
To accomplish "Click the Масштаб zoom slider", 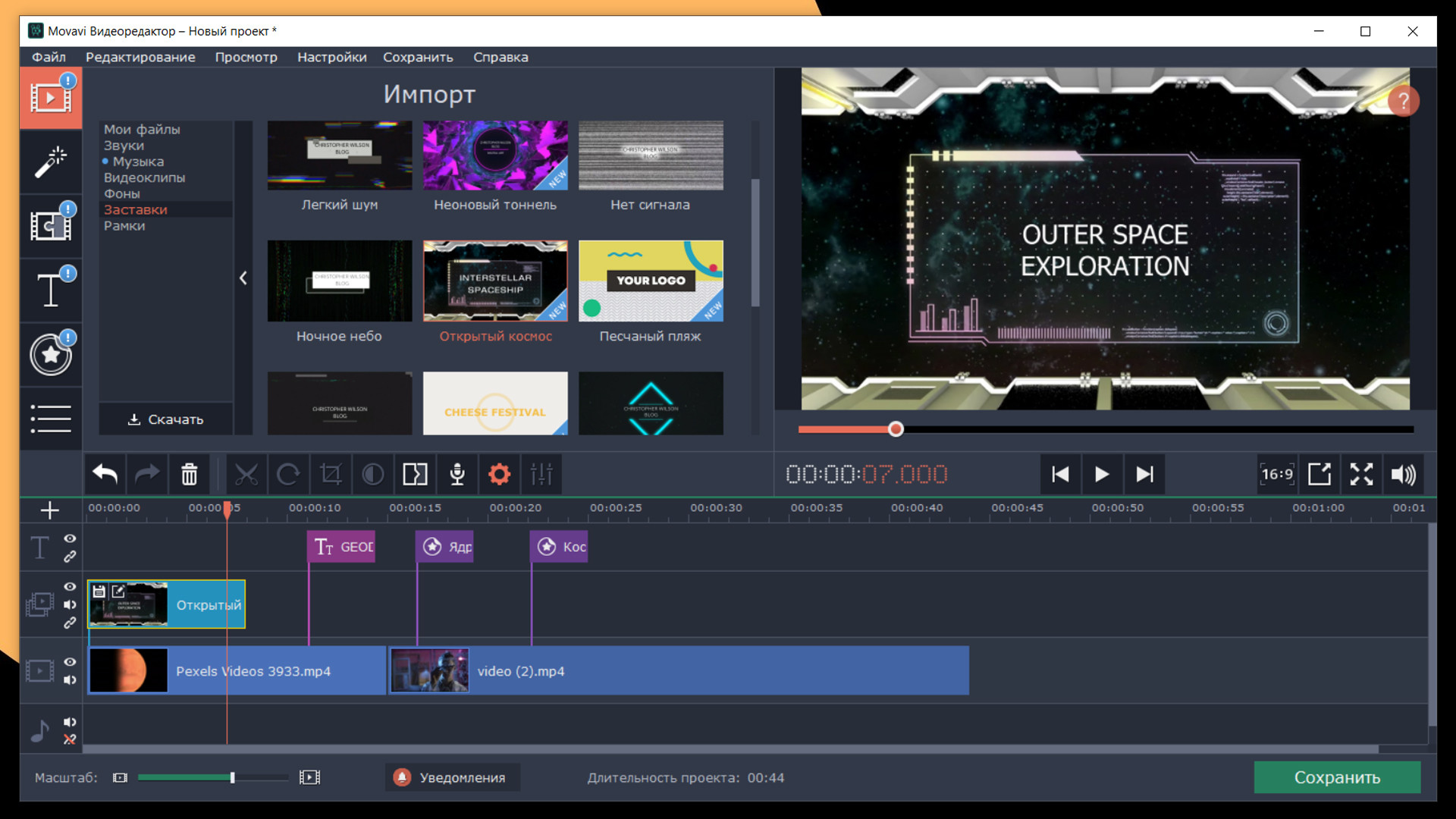I will (x=212, y=777).
